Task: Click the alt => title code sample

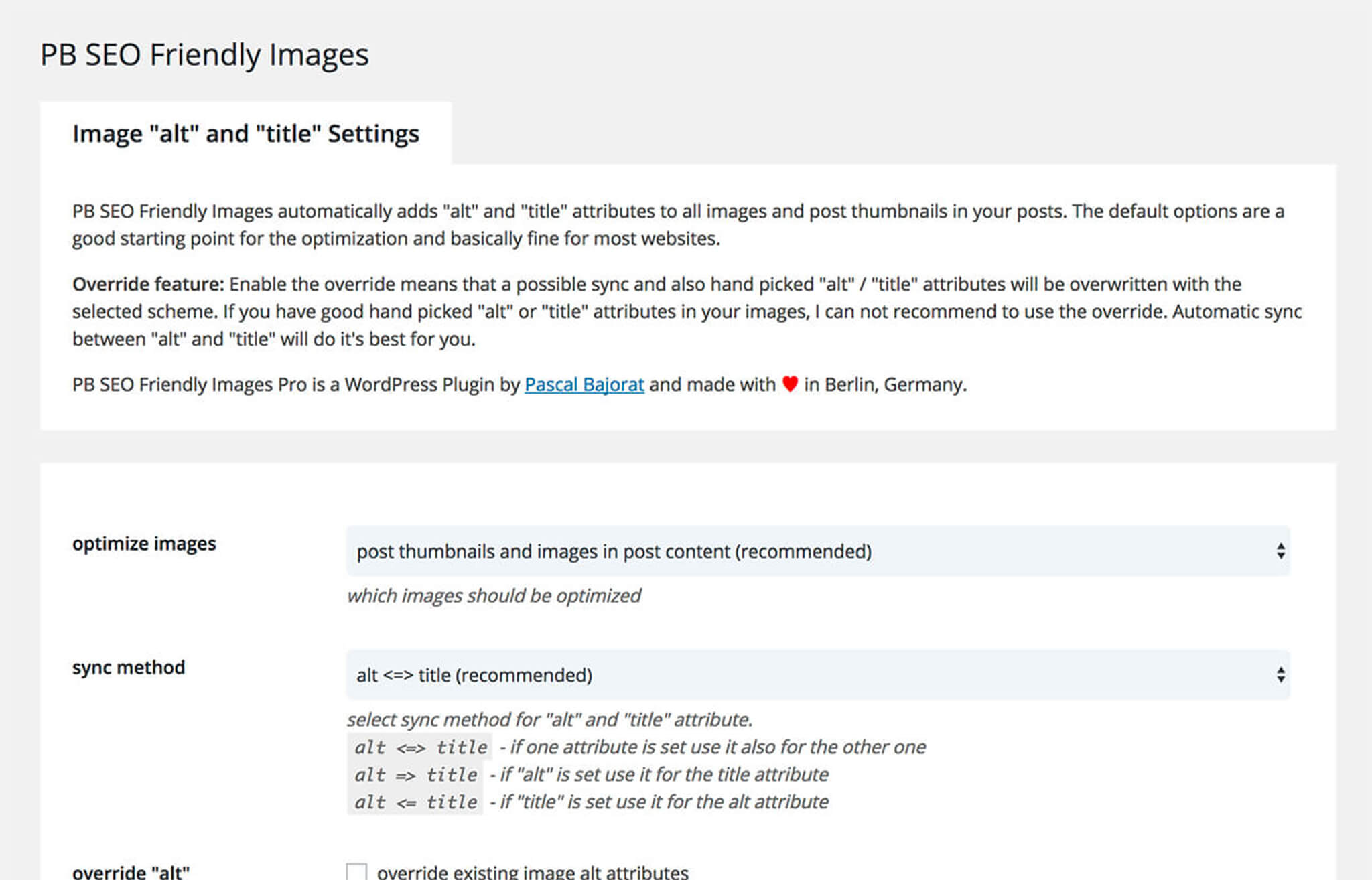Action: 415,775
